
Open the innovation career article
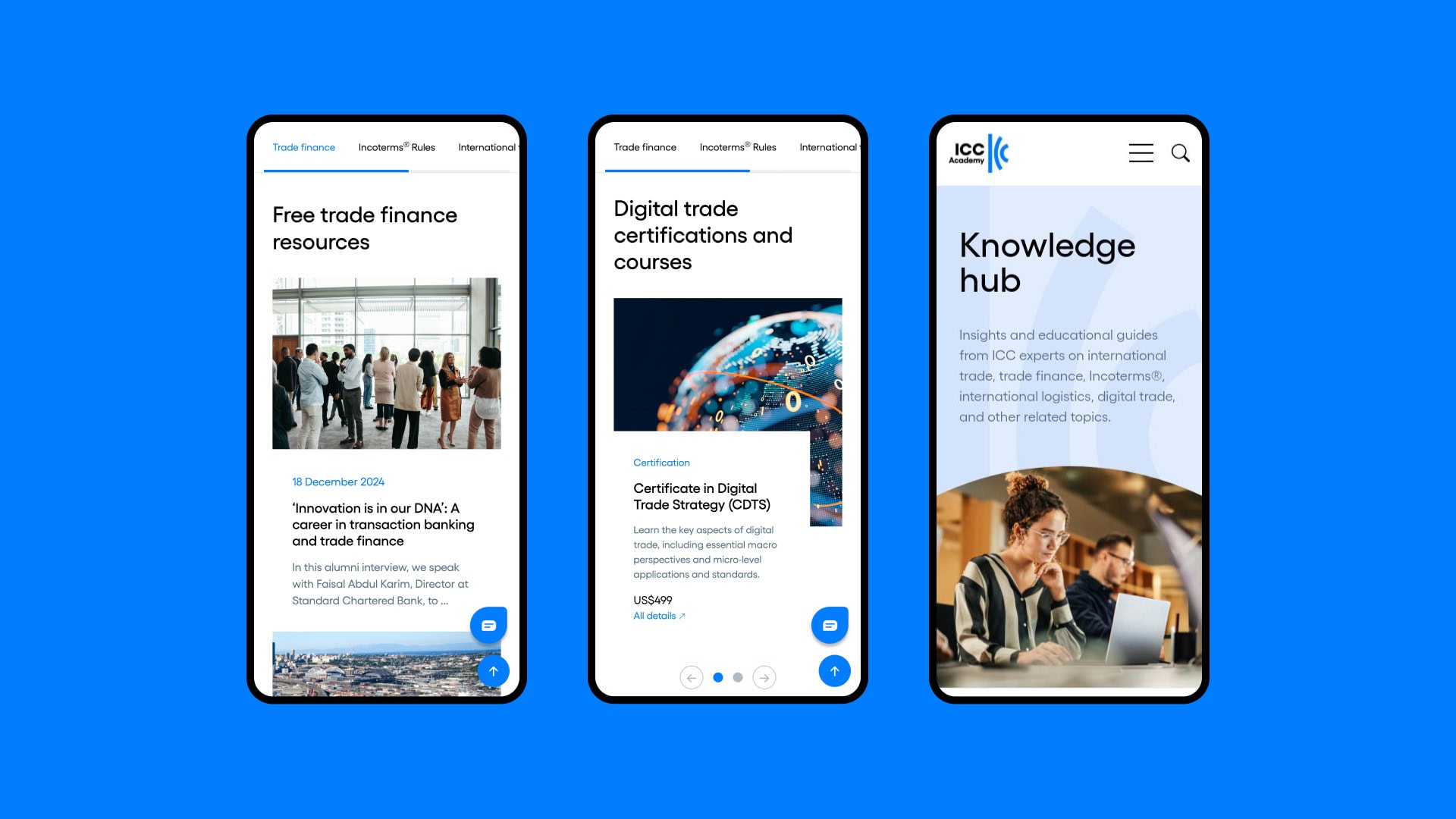click(384, 524)
